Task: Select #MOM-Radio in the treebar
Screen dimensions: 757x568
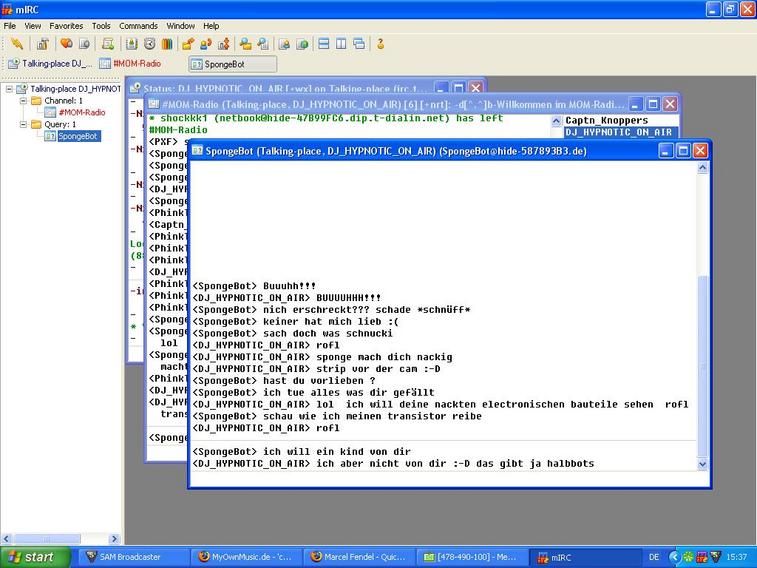Action: 82,113
